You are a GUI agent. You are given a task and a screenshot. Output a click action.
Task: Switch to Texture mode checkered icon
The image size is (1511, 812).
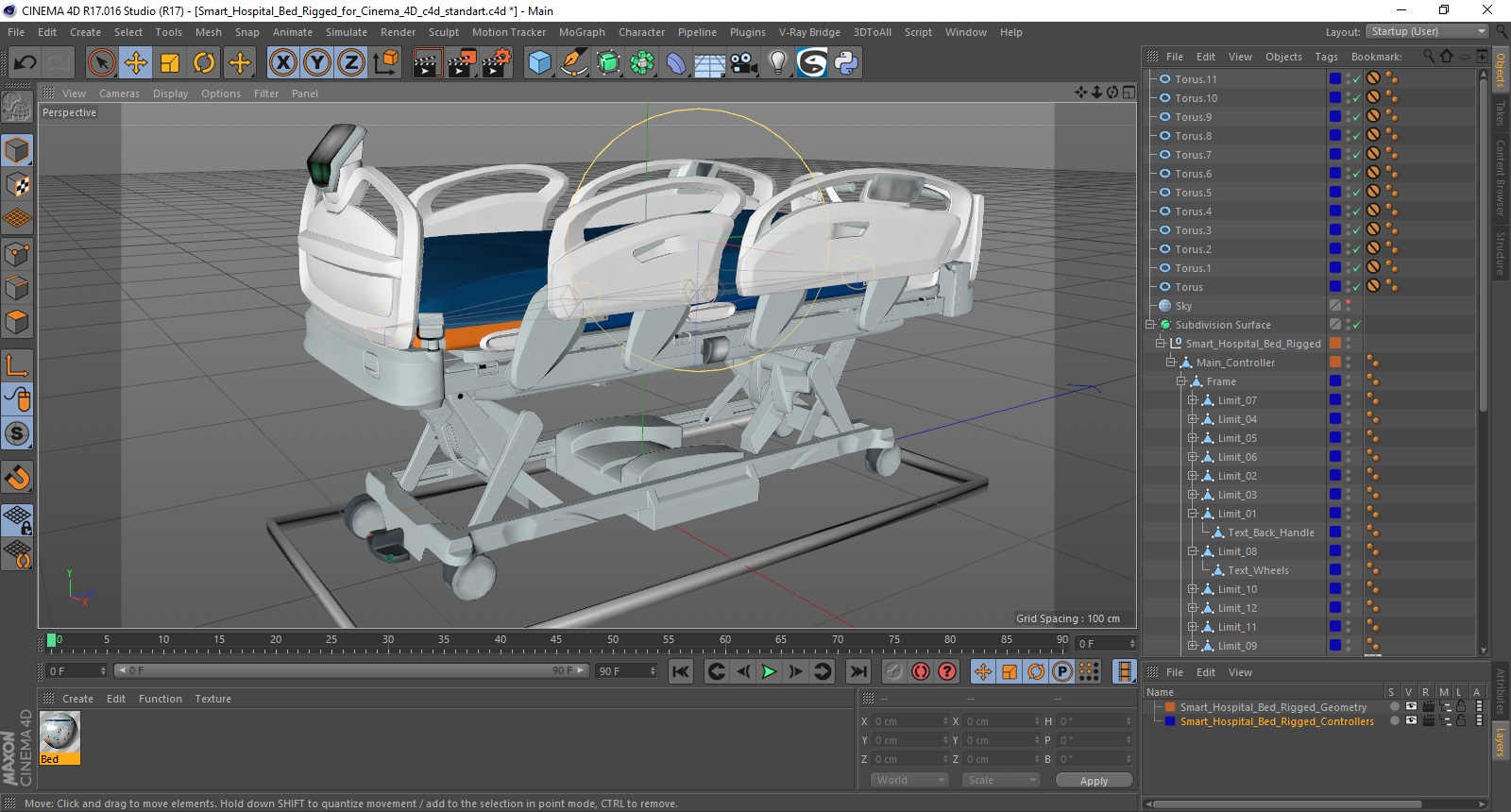[x=17, y=184]
